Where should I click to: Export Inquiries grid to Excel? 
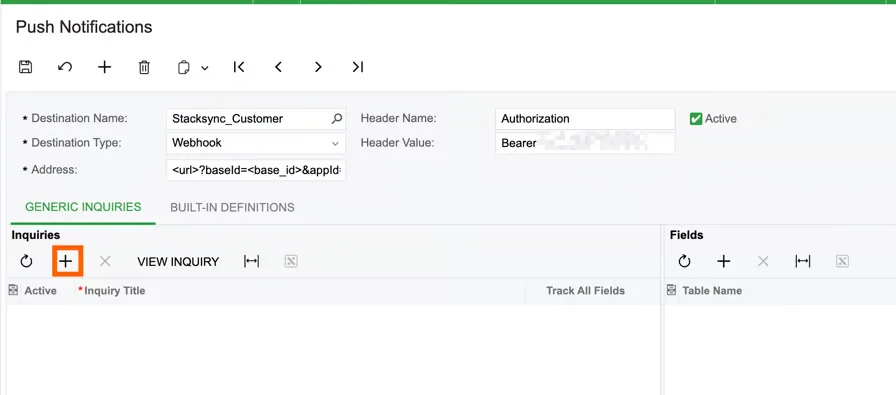click(291, 261)
